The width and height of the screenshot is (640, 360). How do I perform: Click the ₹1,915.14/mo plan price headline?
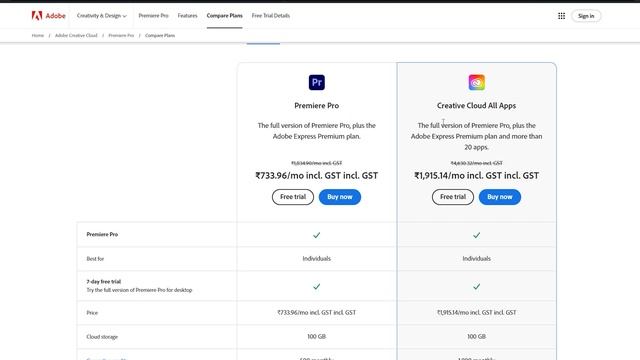tap(476, 176)
